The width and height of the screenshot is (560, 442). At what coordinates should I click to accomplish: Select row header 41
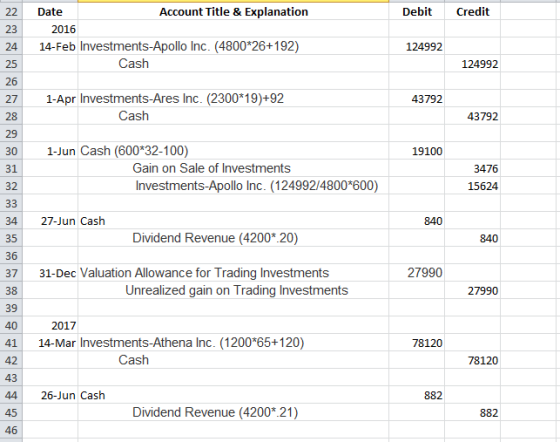(11, 343)
